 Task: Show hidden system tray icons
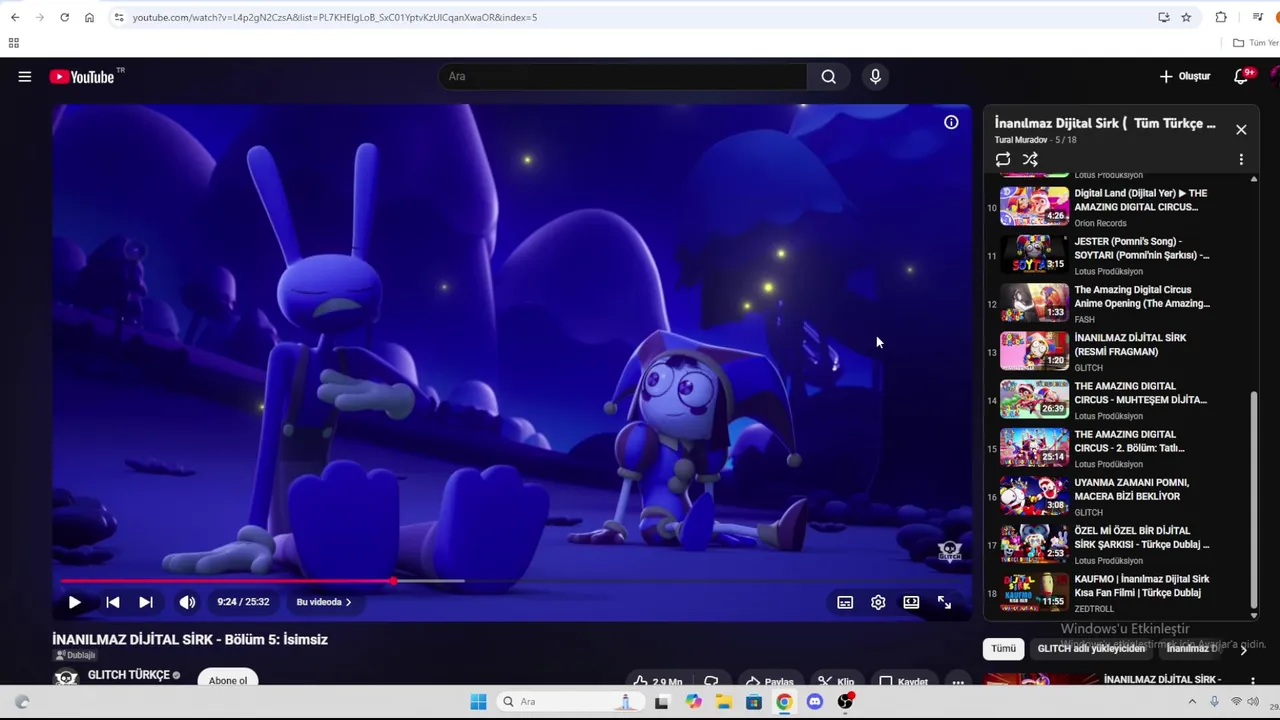click(x=1192, y=702)
